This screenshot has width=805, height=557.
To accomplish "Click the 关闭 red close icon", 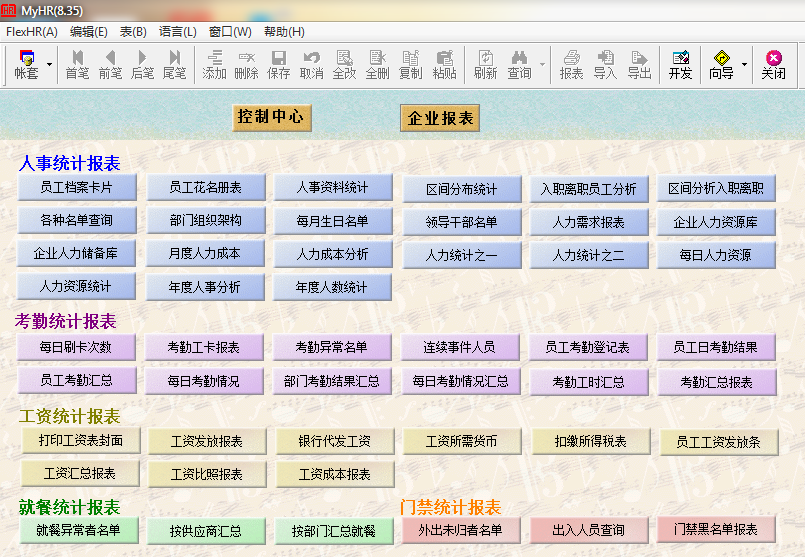I will (773, 64).
